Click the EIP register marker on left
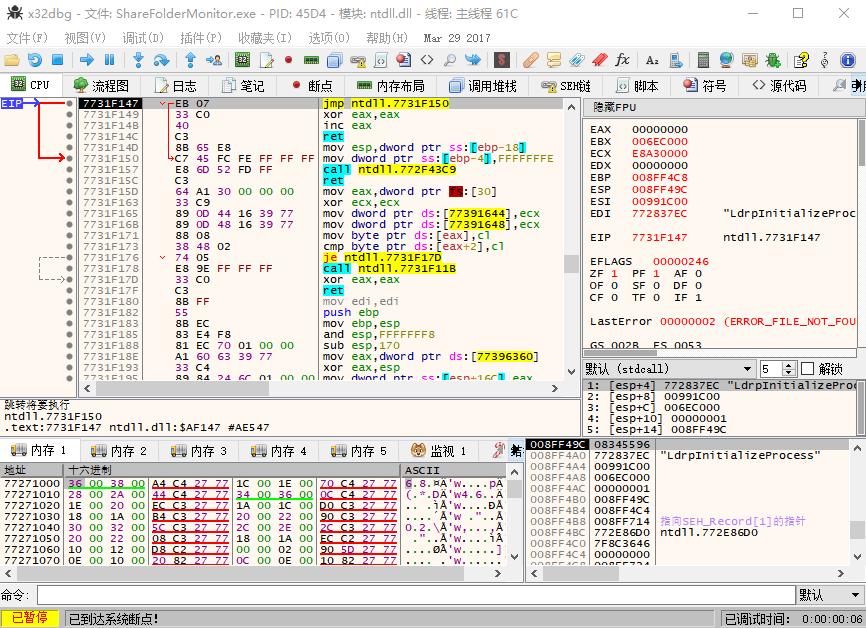Viewport: 866px width, 628px height. click(10, 103)
